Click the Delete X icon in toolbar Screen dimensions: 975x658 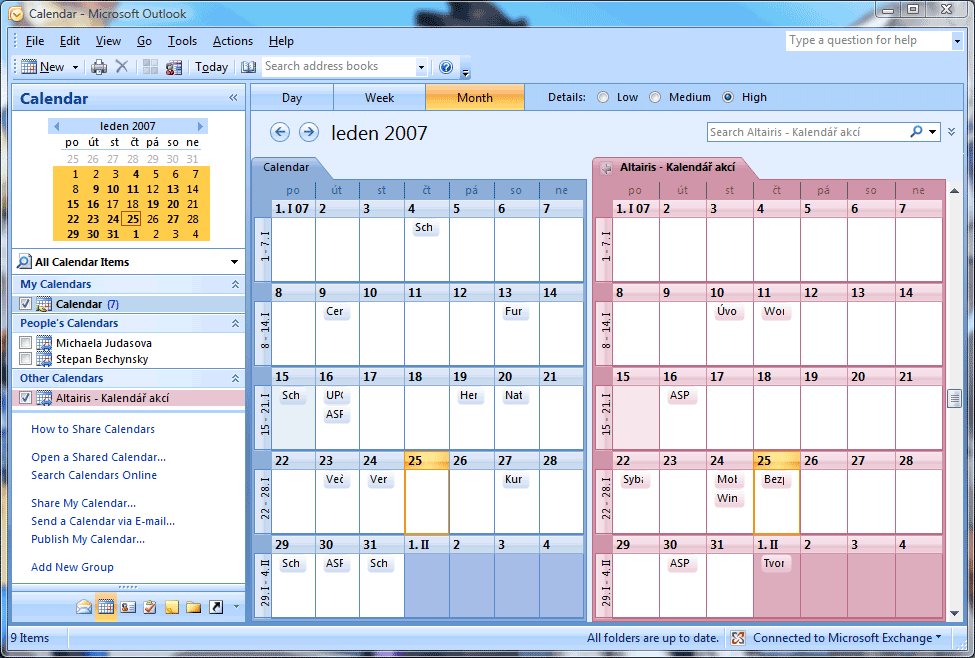(122, 67)
